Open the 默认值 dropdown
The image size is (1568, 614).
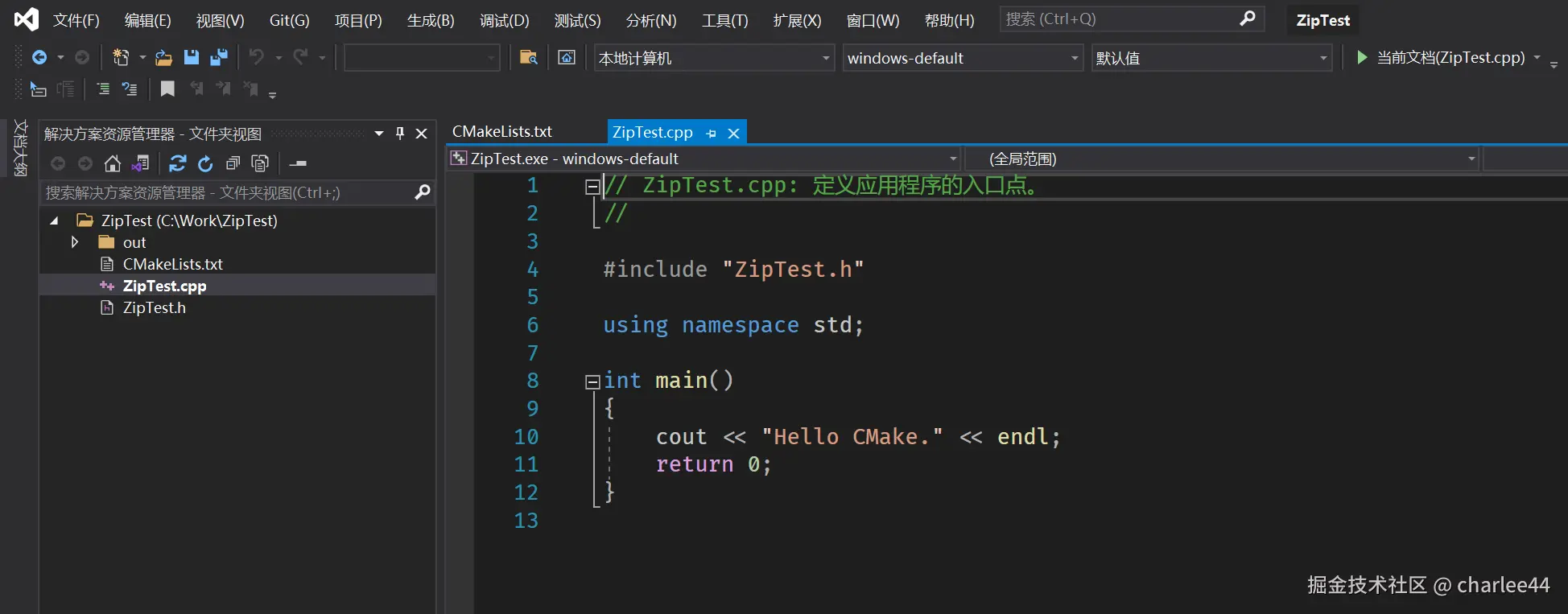(x=1211, y=58)
